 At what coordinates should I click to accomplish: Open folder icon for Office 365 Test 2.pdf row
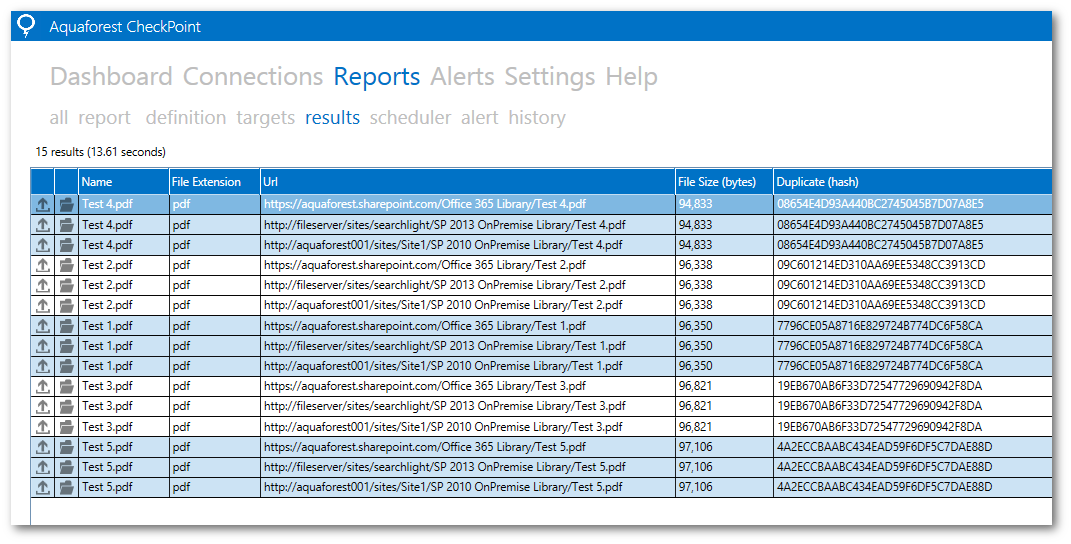[67, 265]
